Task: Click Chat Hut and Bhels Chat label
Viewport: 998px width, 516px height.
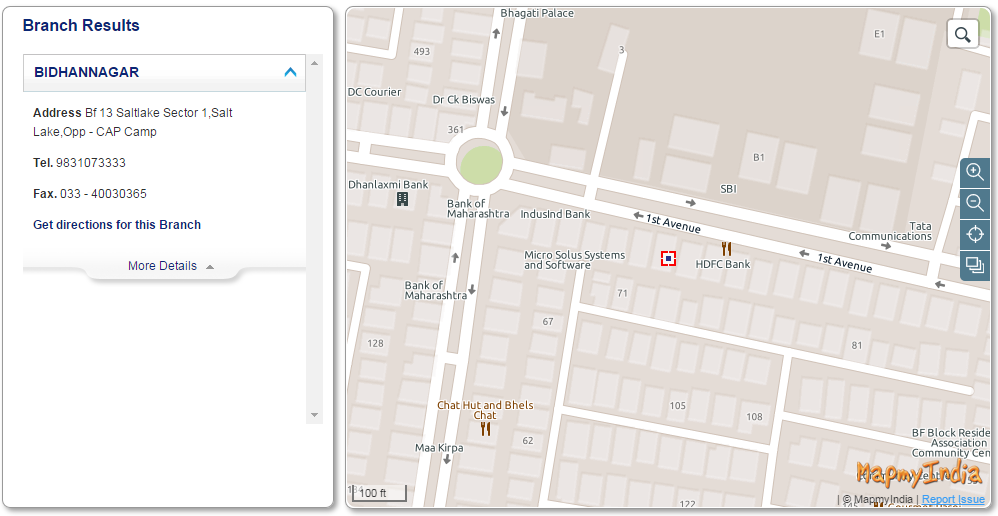Action: 485,410
